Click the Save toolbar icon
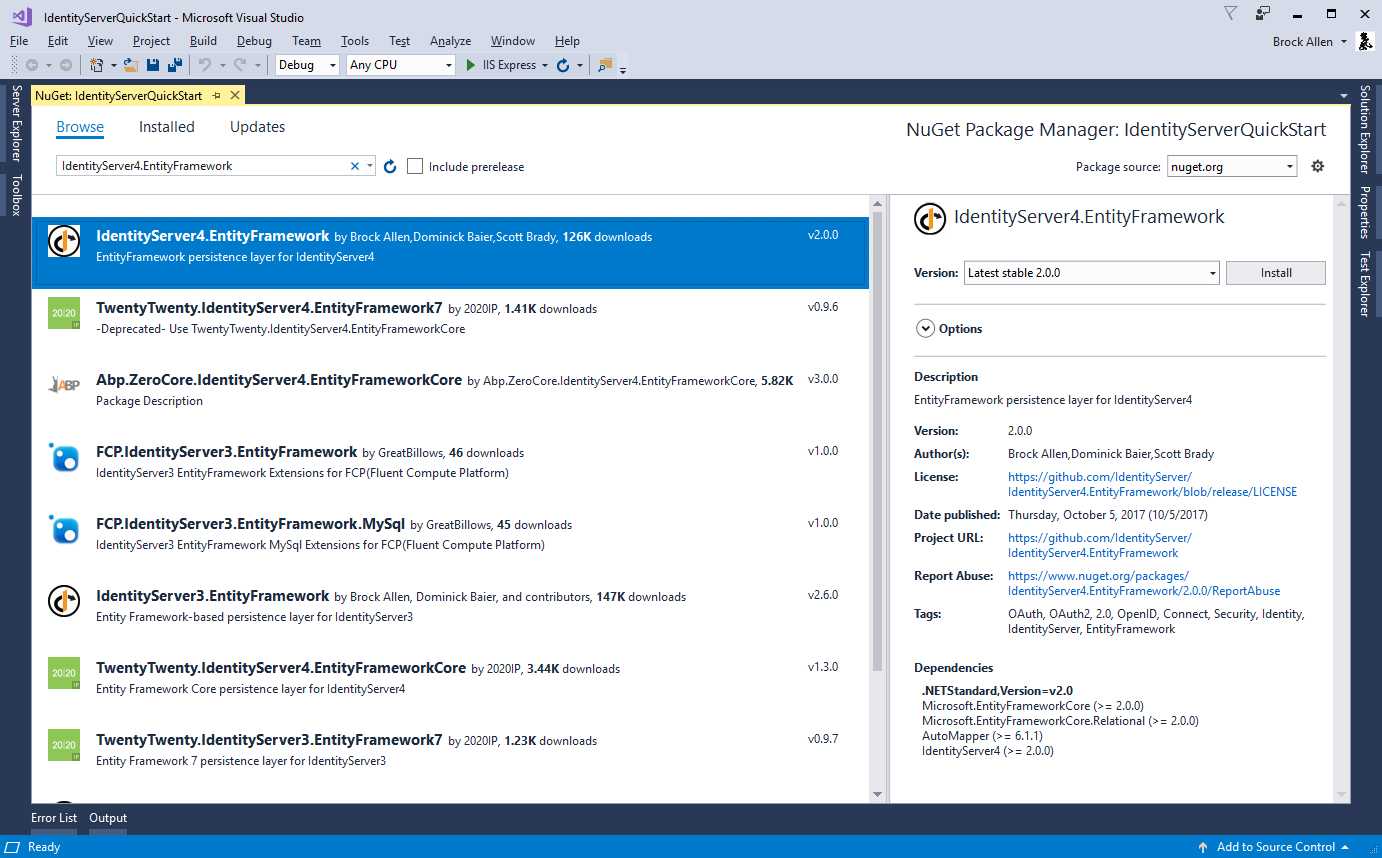Viewport: 1382px width, 858px height. pyautogui.click(x=153, y=65)
